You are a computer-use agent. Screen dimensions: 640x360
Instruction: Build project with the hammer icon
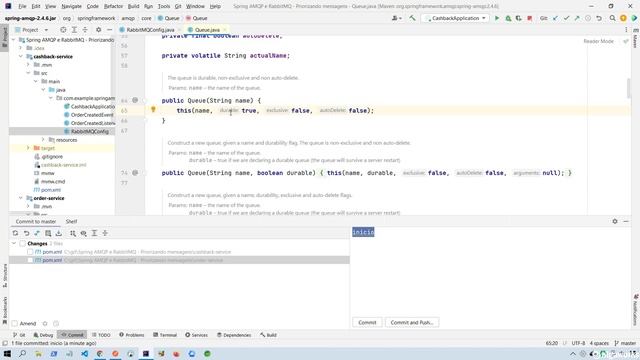point(412,18)
